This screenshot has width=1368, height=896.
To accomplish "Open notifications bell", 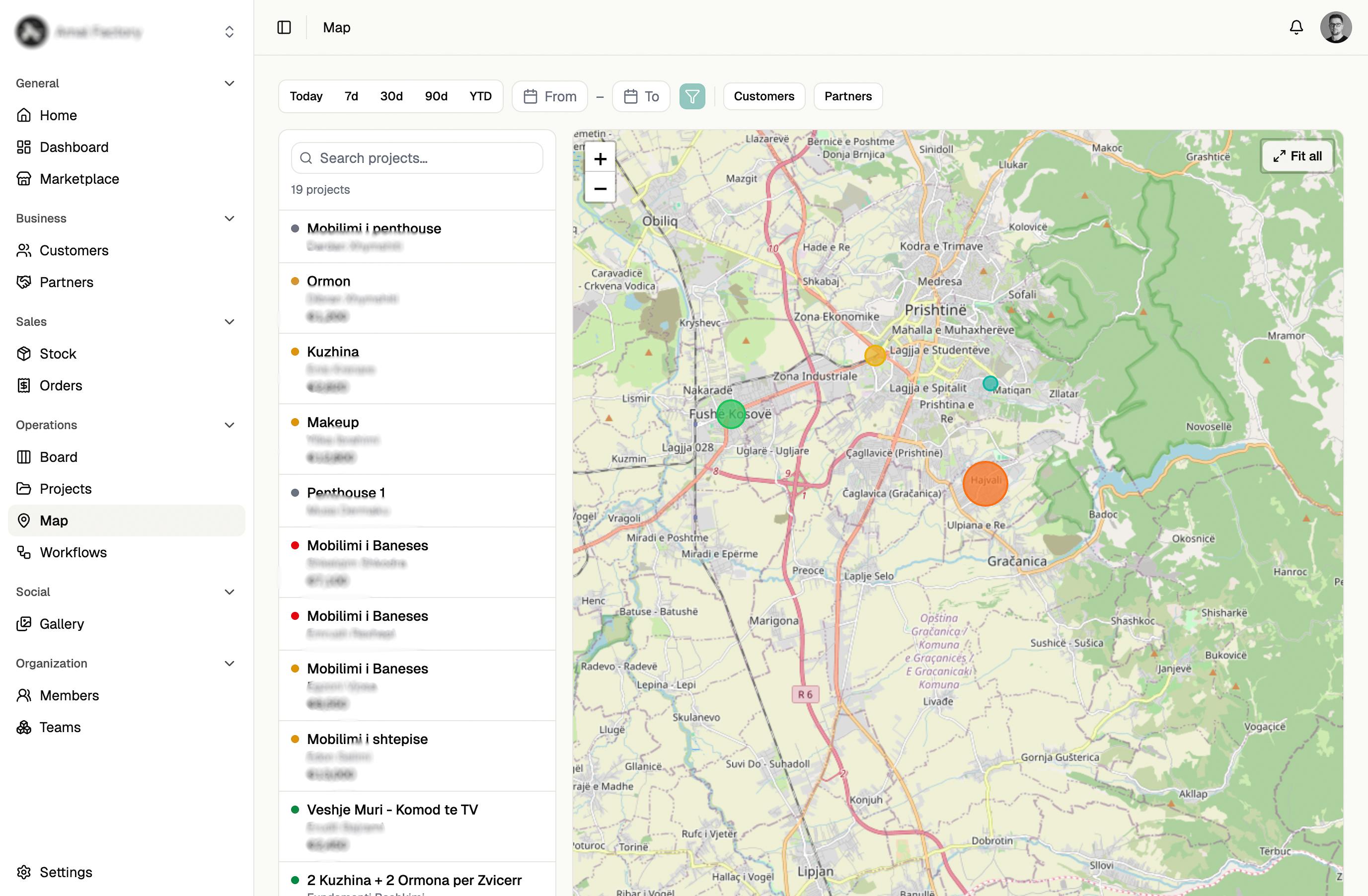I will tap(1296, 27).
